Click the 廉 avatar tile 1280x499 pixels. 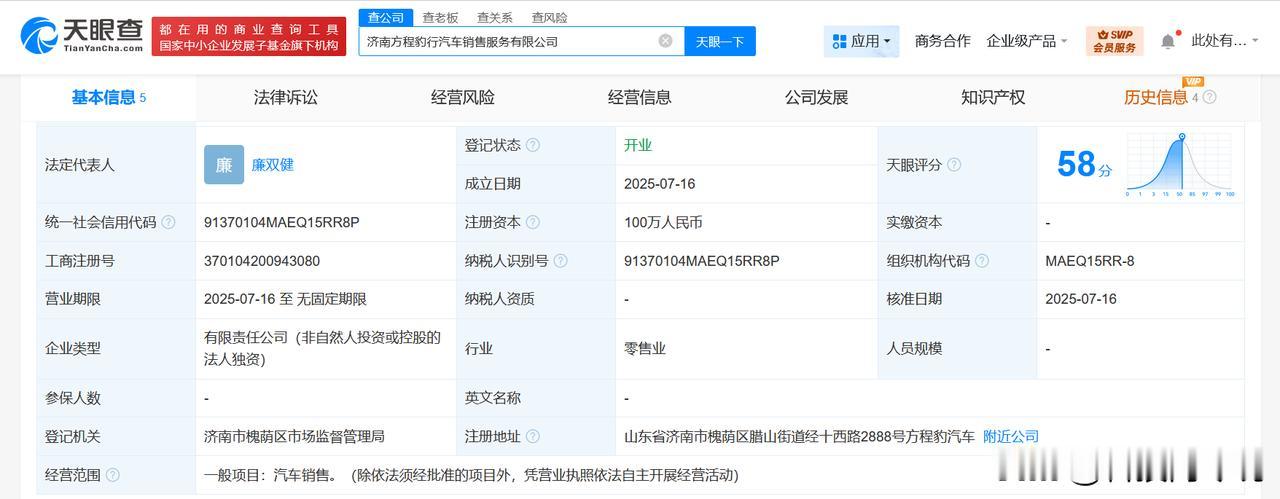click(224, 165)
